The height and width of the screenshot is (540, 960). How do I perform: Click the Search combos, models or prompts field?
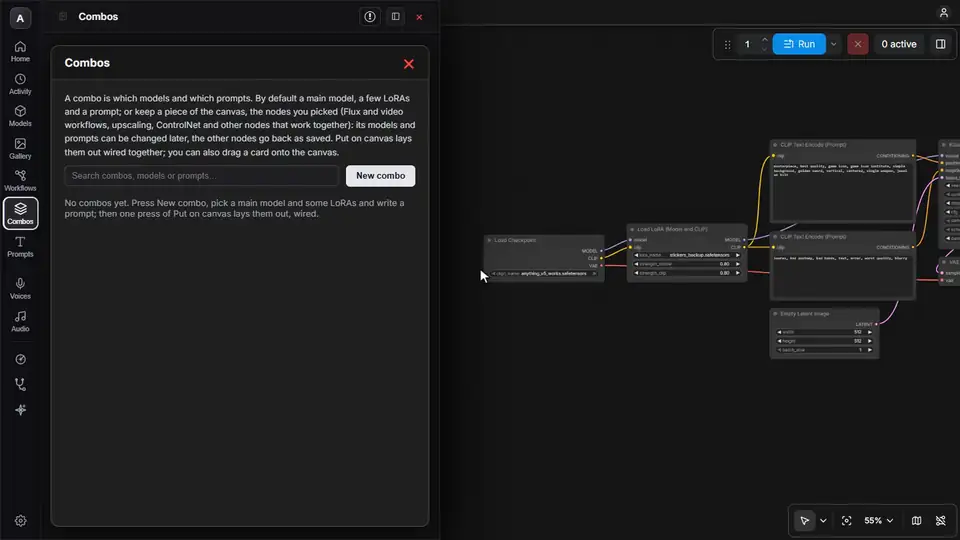tap(201, 176)
